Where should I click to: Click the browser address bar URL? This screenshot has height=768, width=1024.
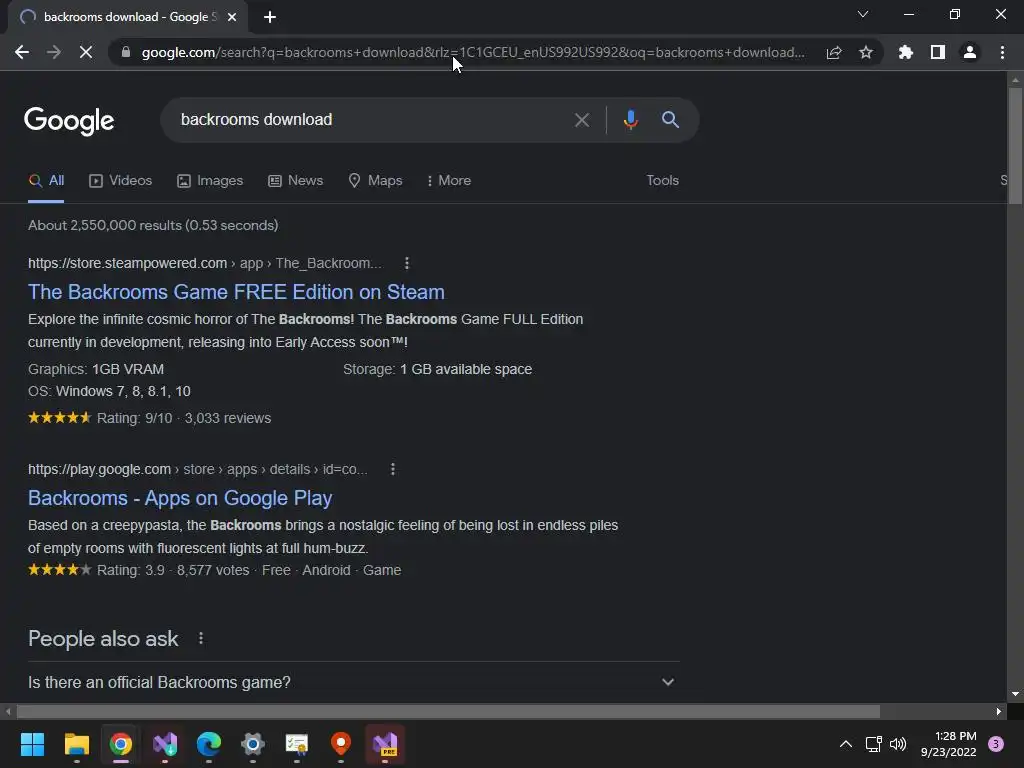pyautogui.click(x=473, y=52)
